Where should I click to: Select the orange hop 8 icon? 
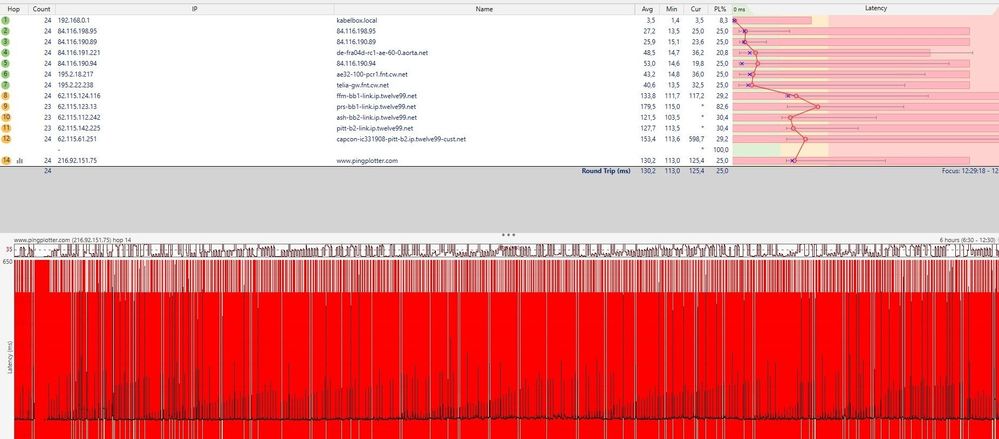pyautogui.click(x=6, y=96)
